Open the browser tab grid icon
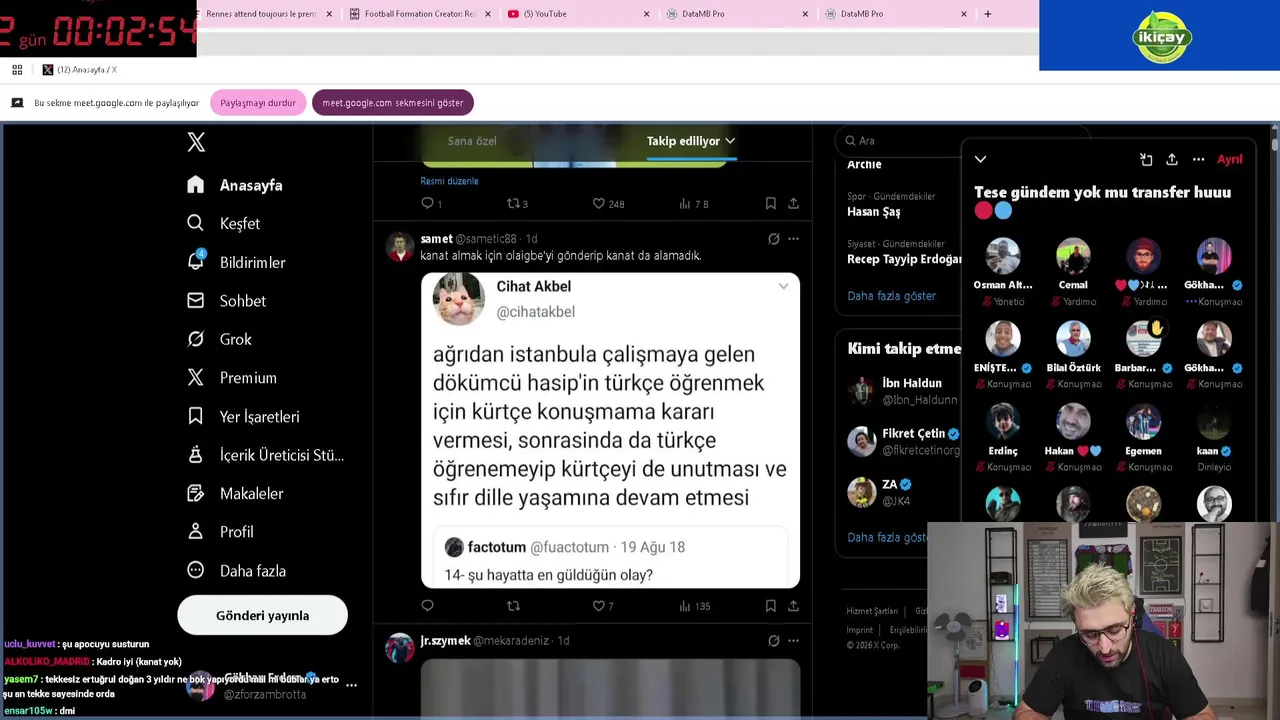 17,70
